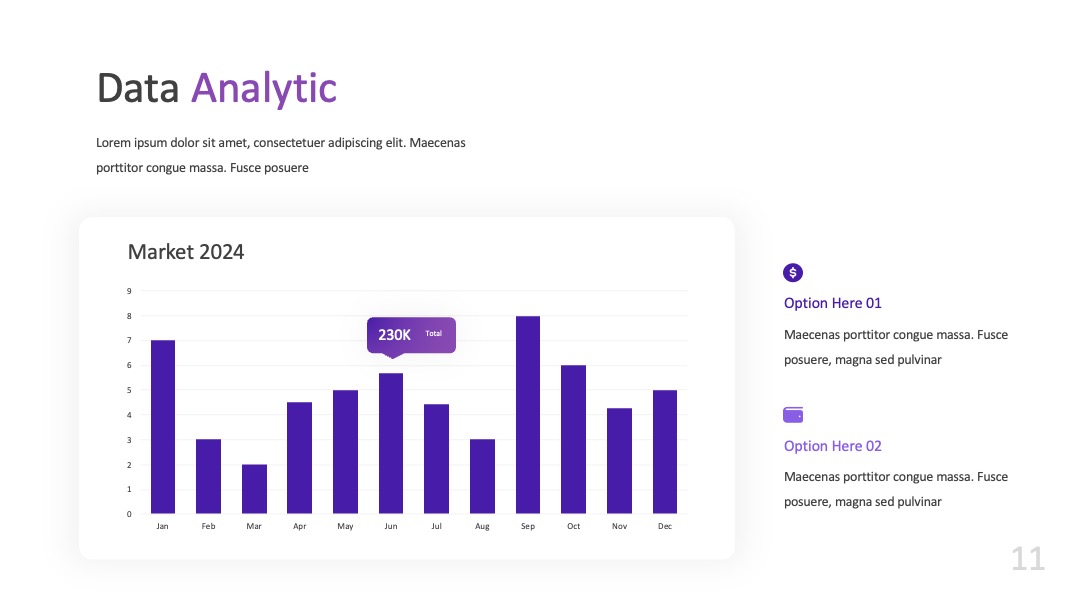
Task: Click the '0' value on the y-axis
Action: tap(129, 514)
